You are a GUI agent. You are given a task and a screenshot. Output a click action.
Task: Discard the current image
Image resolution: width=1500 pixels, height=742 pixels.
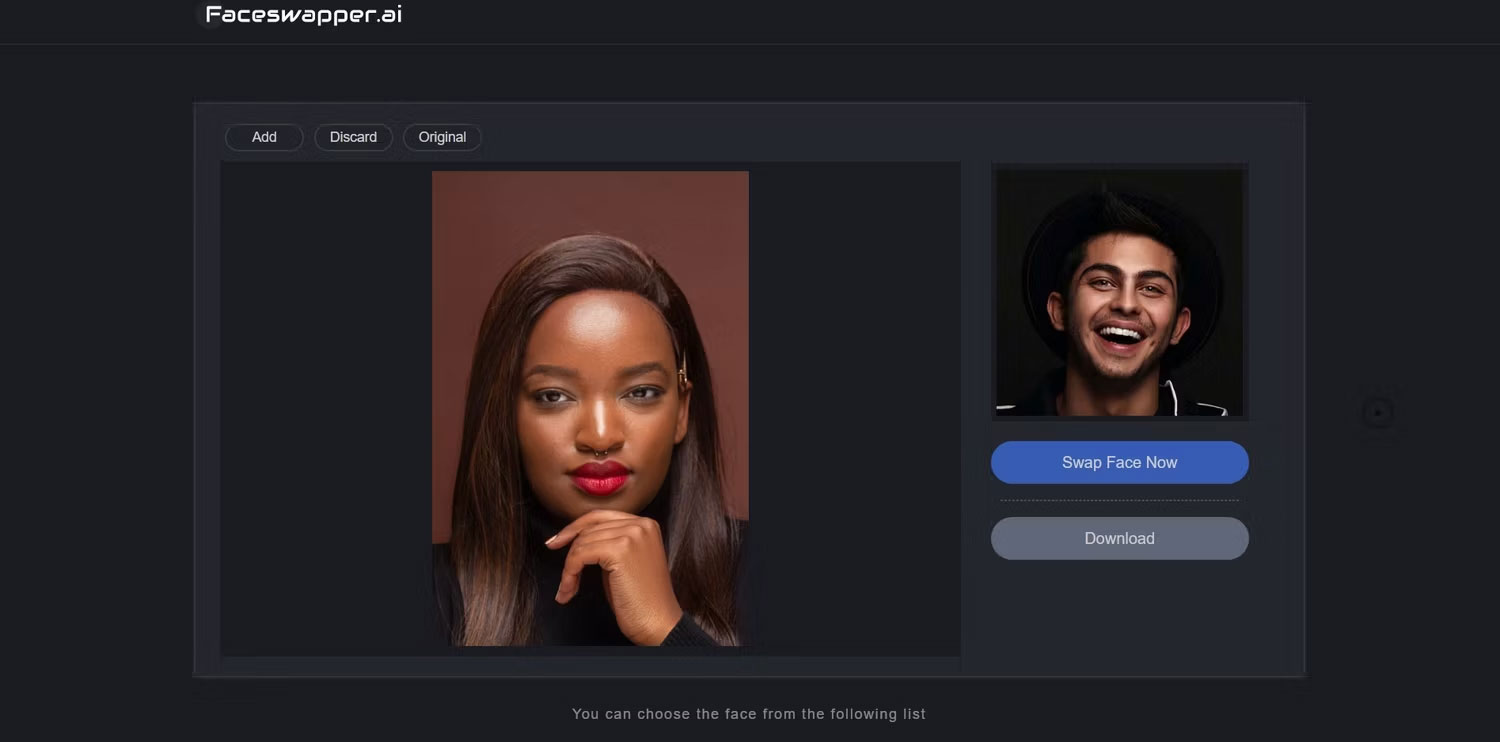[353, 137]
